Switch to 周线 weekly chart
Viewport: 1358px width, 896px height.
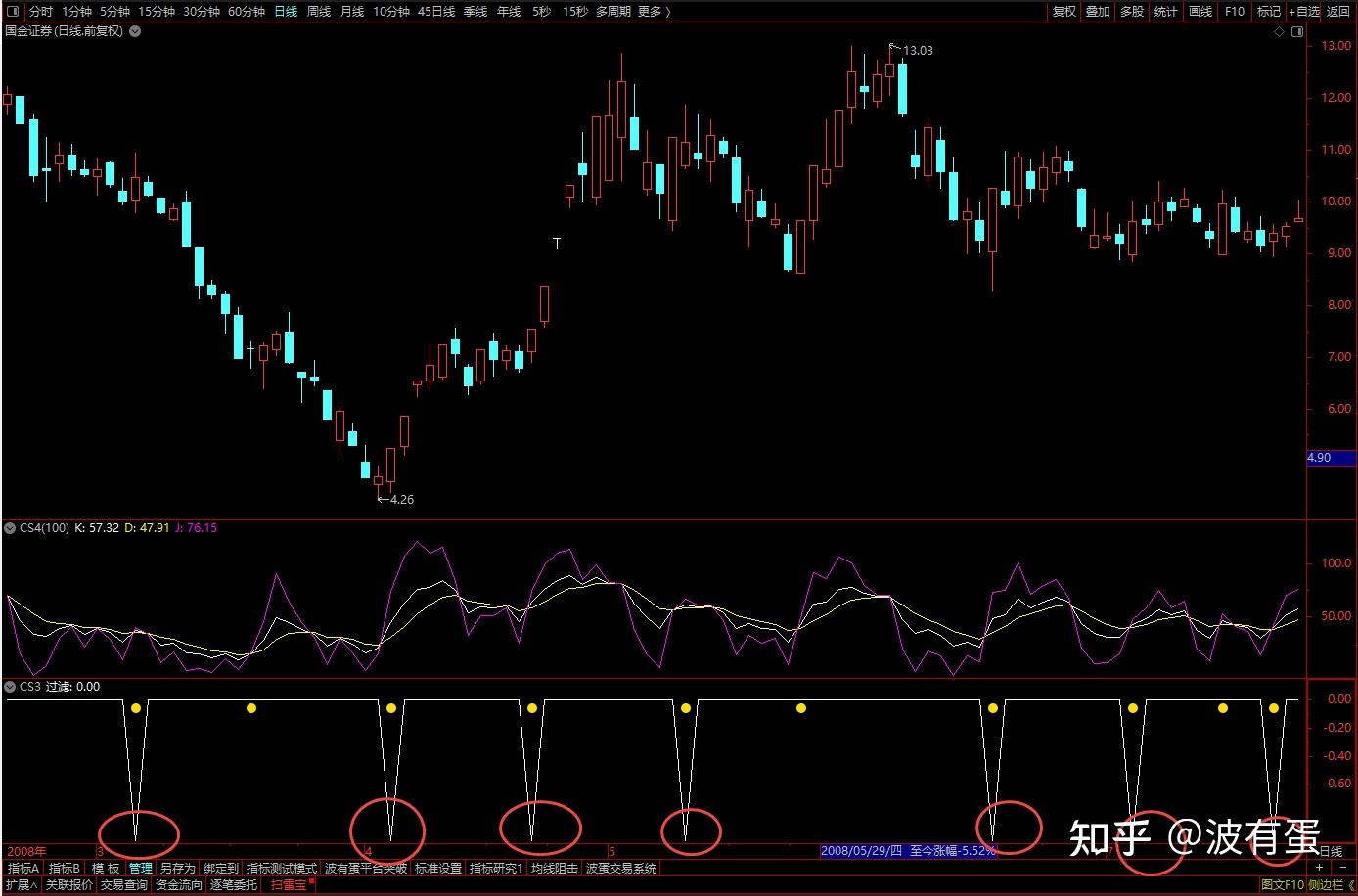[x=319, y=12]
